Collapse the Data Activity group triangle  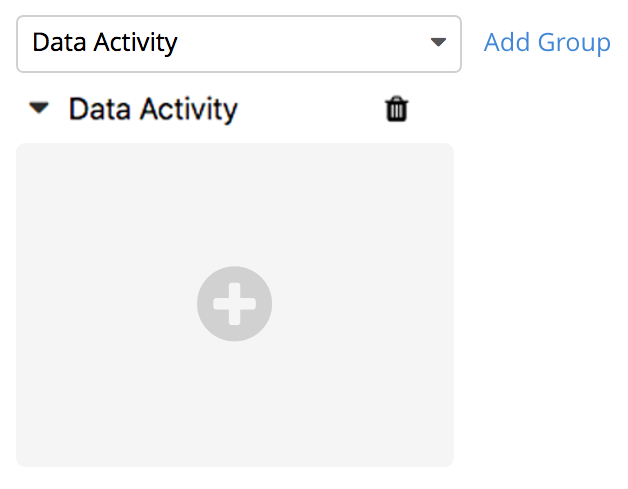click(39, 109)
